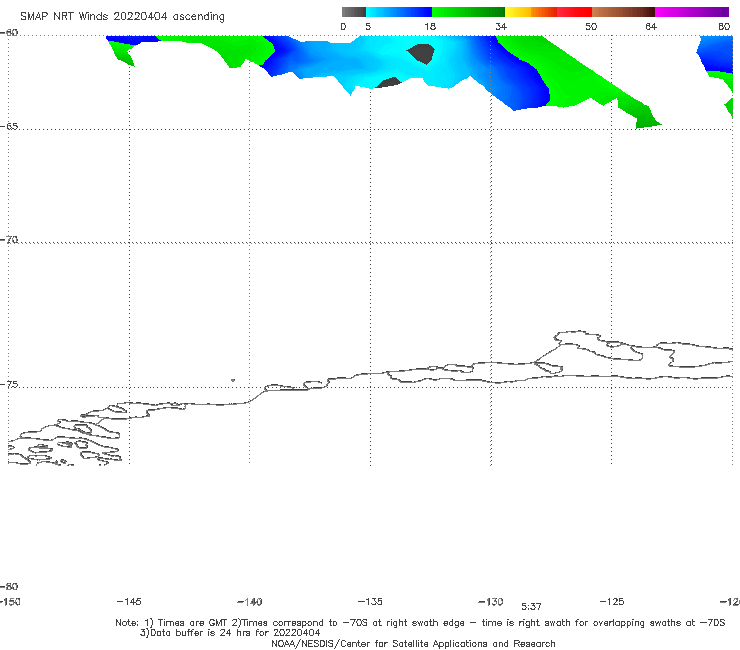Viewport: 740px width, 650px height.
Task: Click the longitude label -125
Action: click(612, 601)
